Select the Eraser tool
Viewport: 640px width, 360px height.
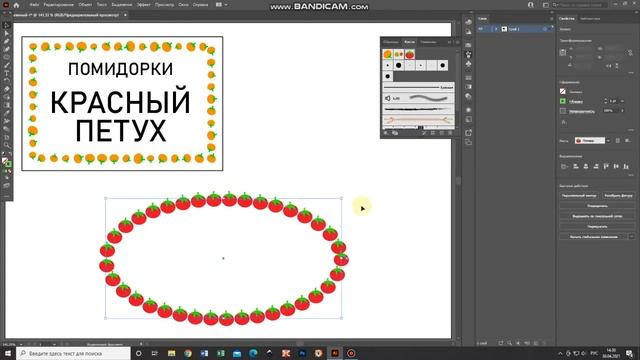pyautogui.click(x=6, y=89)
